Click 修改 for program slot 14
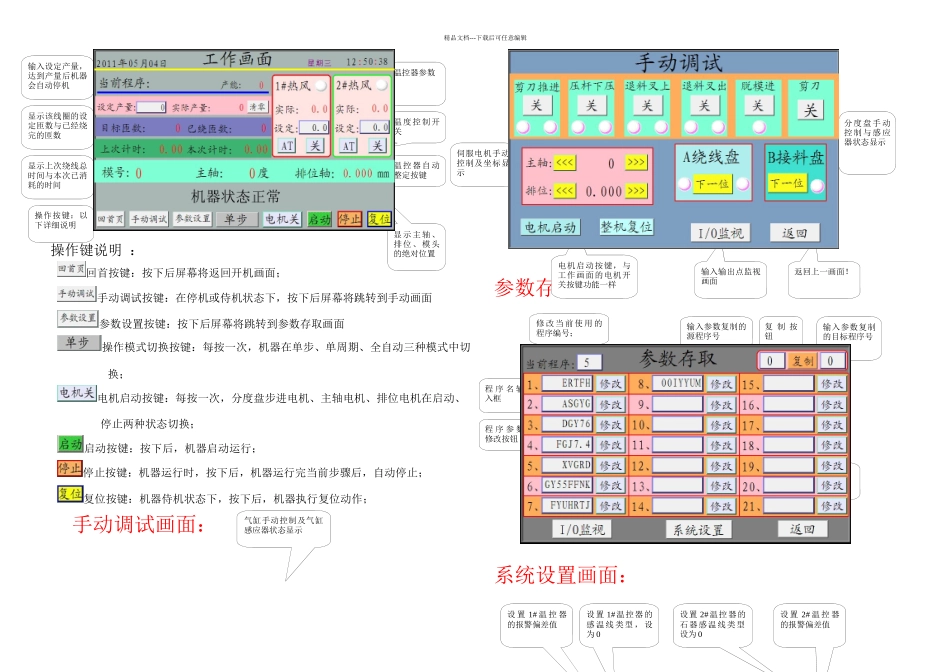The image size is (950, 672). pyautogui.click(x=721, y=506)
